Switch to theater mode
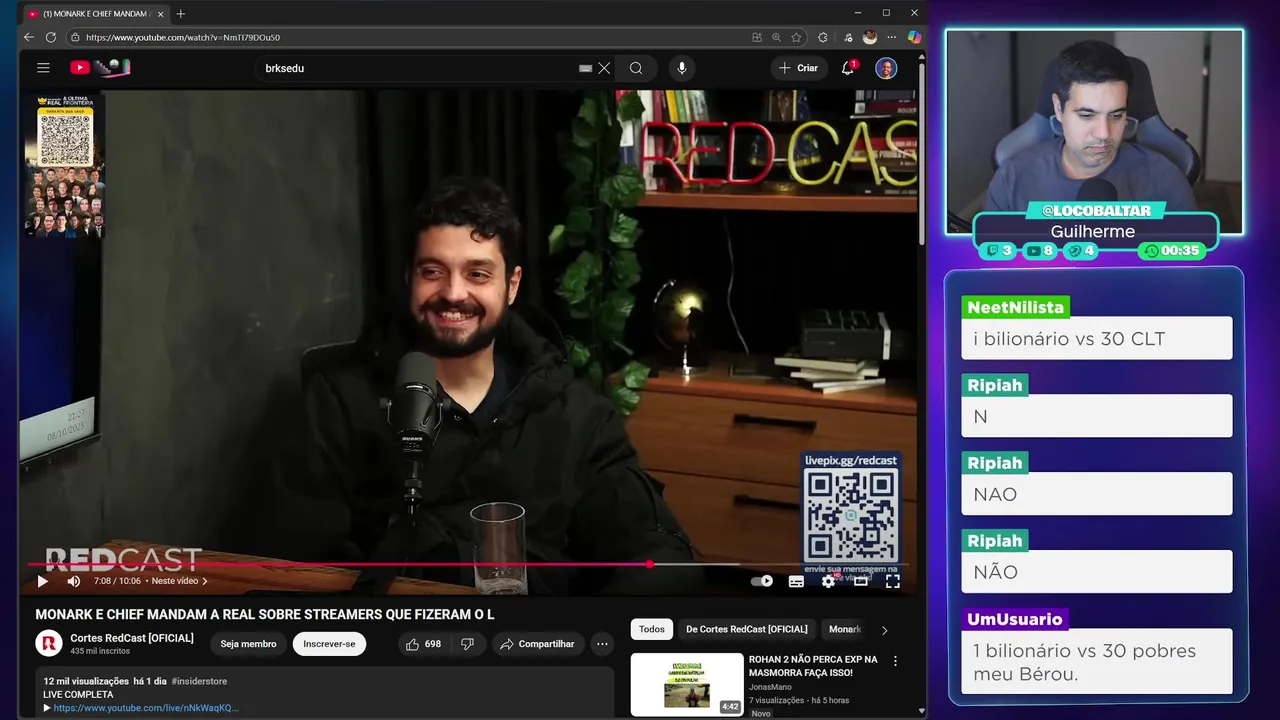 pos(860,581)
